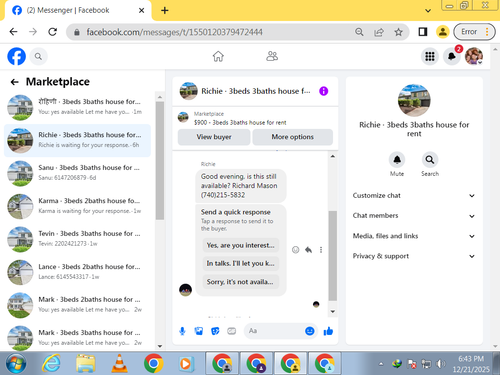Open Facebook search magnifier icon
The image size is (500, 375).
38,56
